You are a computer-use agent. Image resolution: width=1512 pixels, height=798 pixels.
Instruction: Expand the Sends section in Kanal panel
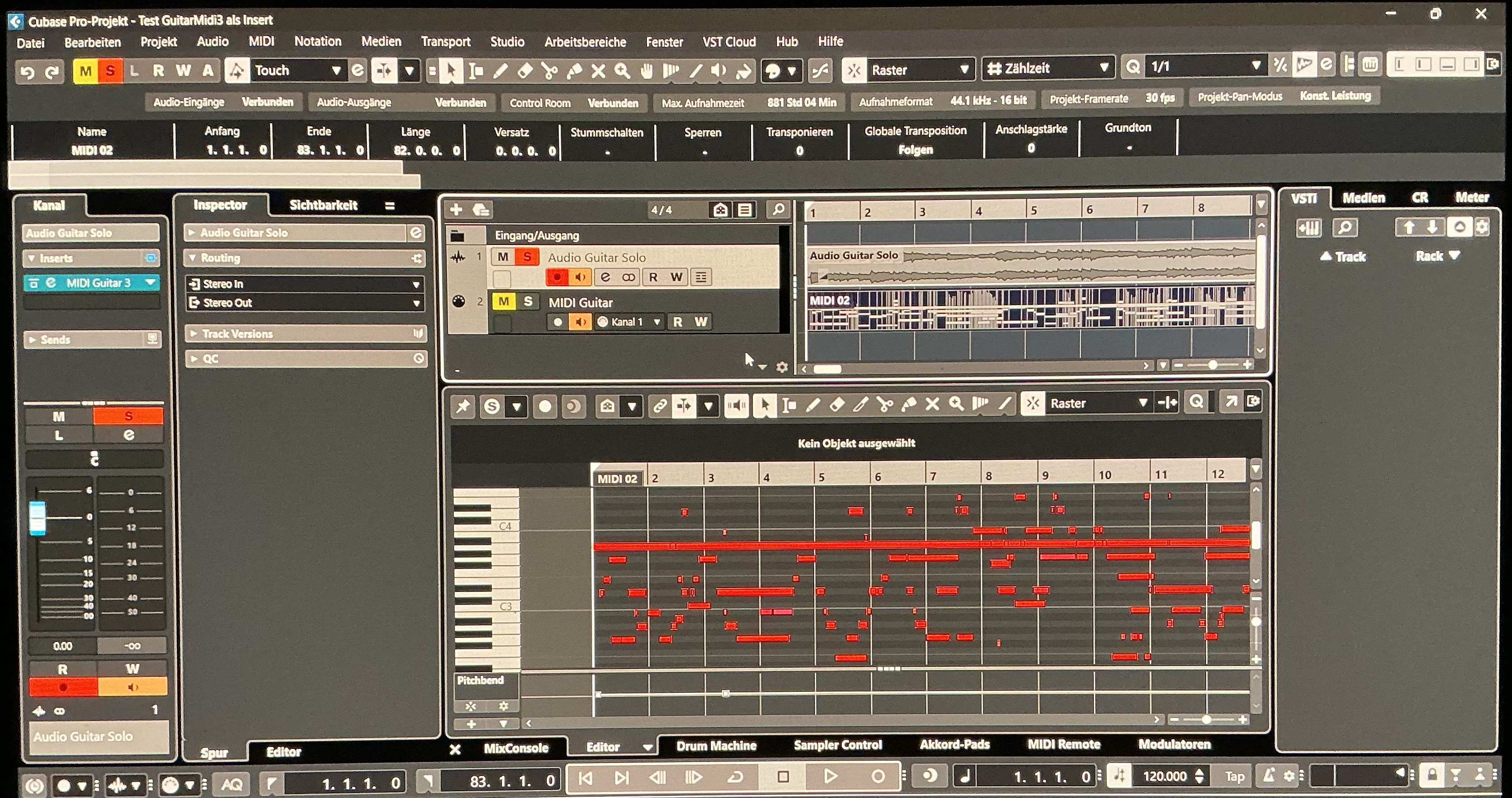tap(92, 339)
